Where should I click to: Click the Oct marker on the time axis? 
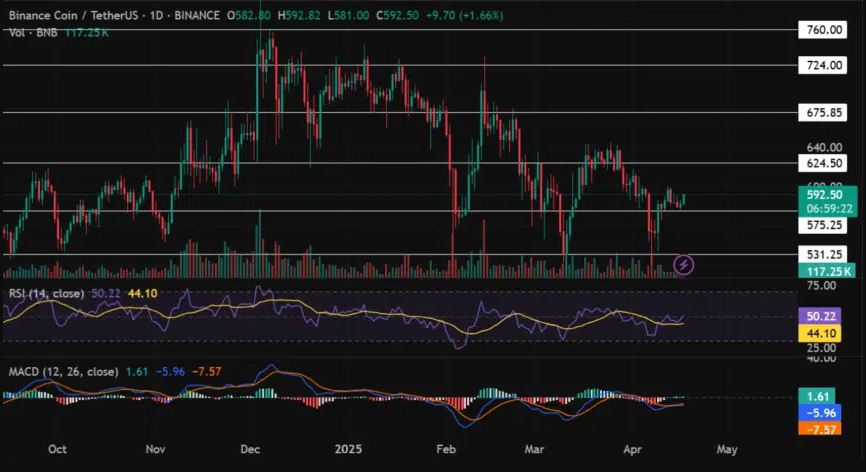(x=57, y=450)
